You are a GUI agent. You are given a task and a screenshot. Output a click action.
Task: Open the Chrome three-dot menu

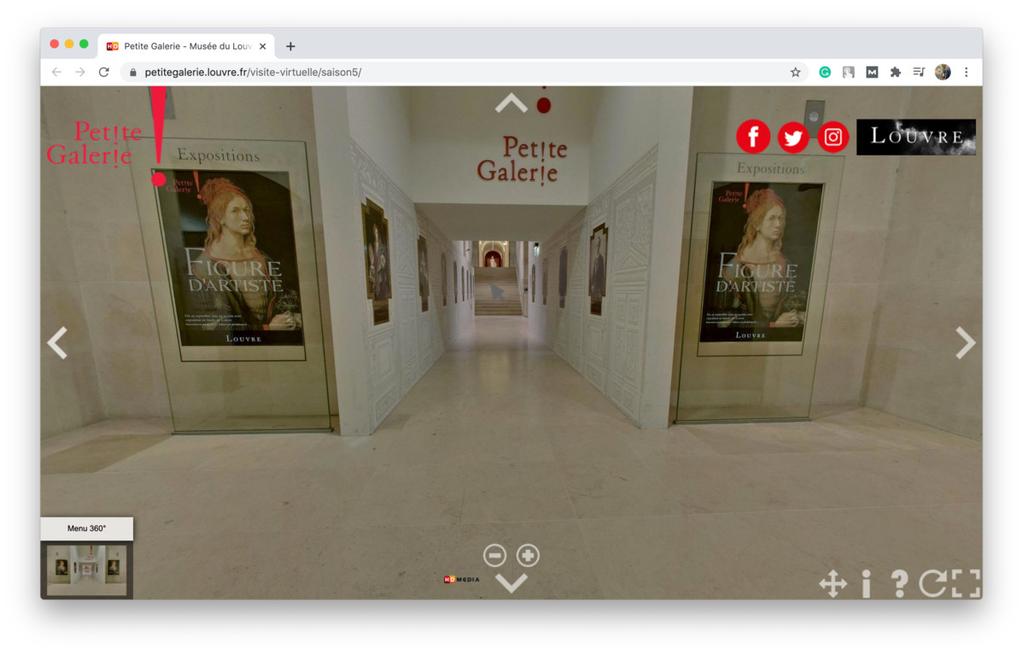coord(967,73)
